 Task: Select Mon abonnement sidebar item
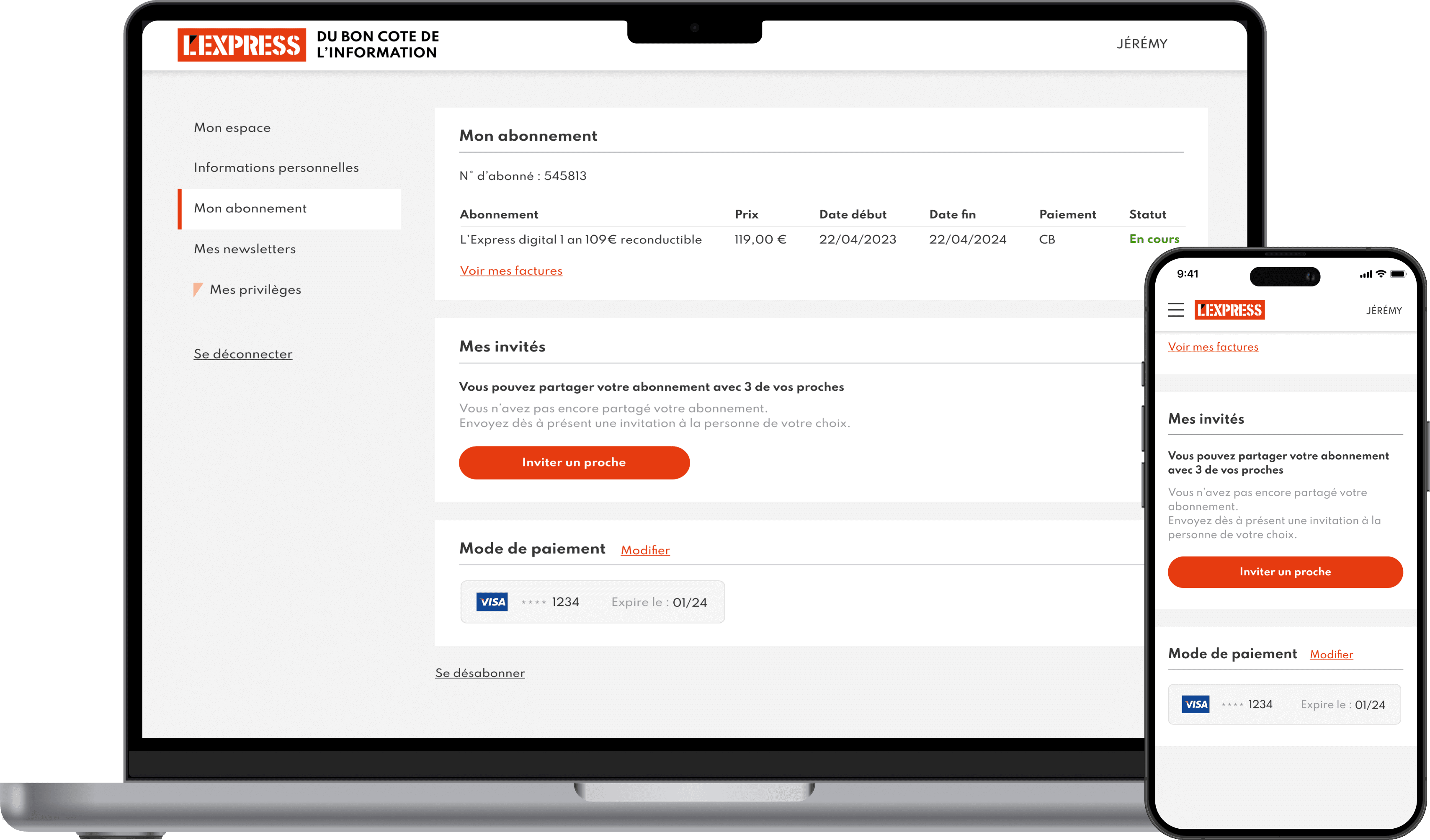coord(250,208)
